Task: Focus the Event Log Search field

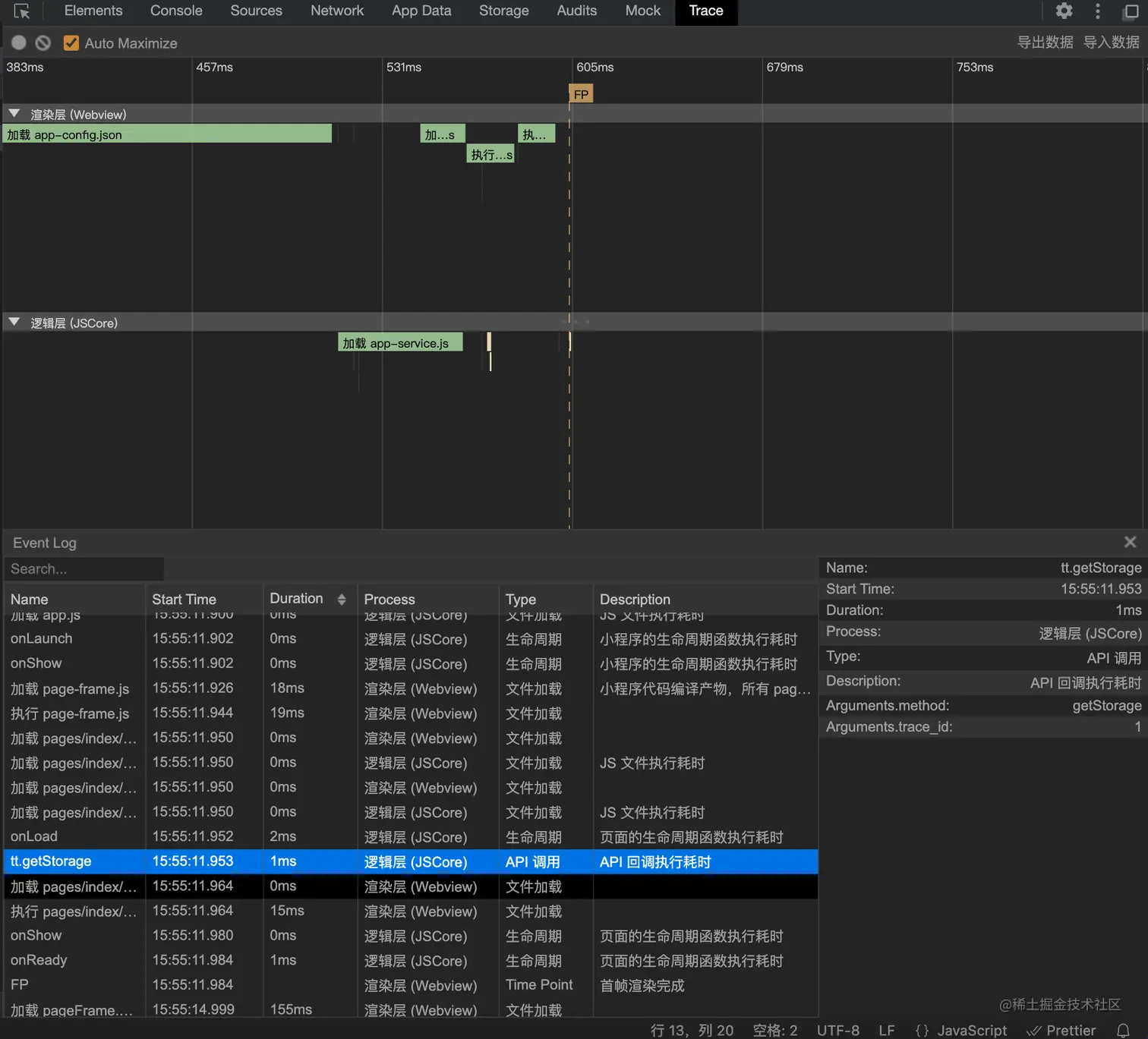Action: (x=84, y=569)
